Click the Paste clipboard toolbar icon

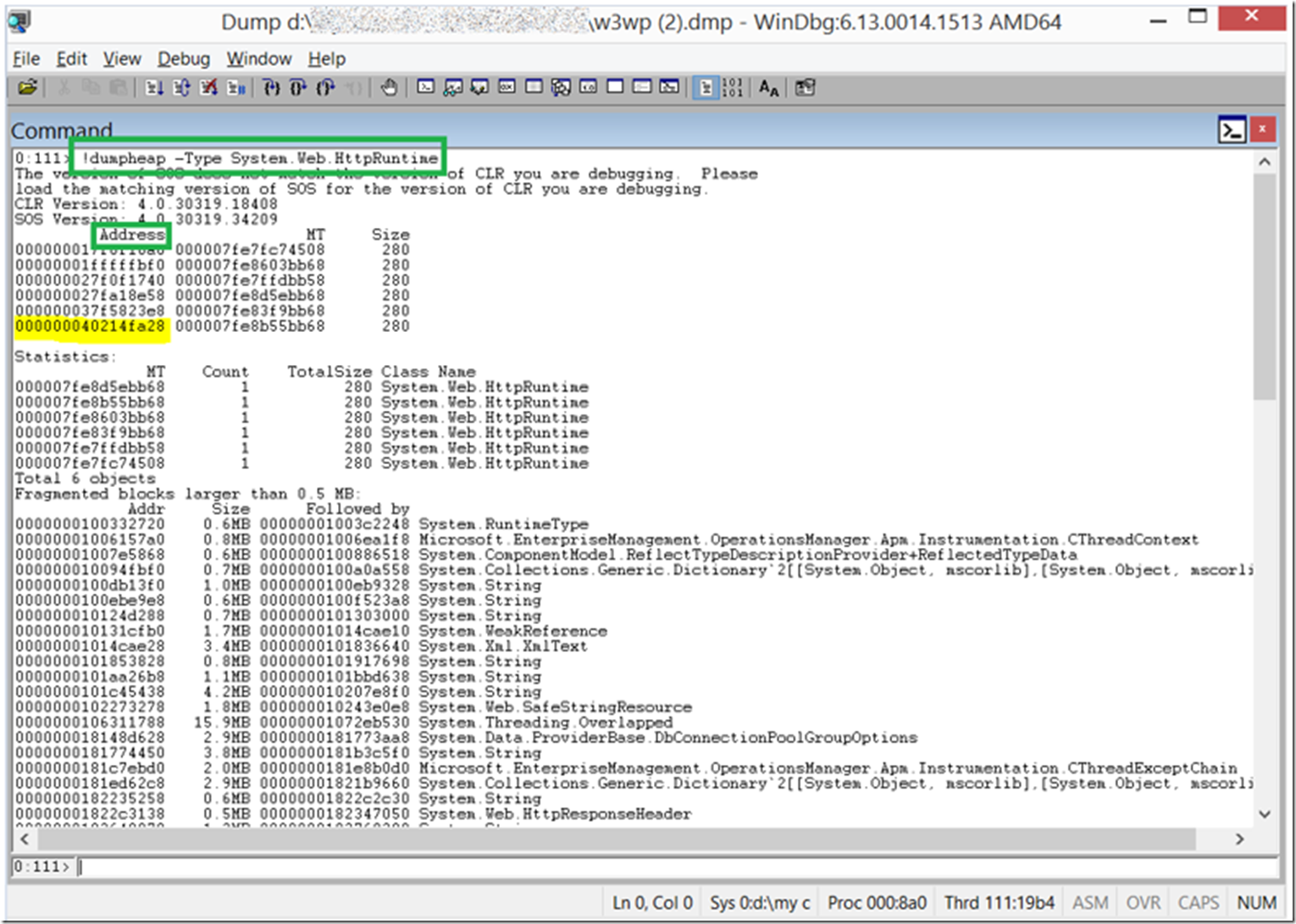pyautogui.click(x=119, y=87)
